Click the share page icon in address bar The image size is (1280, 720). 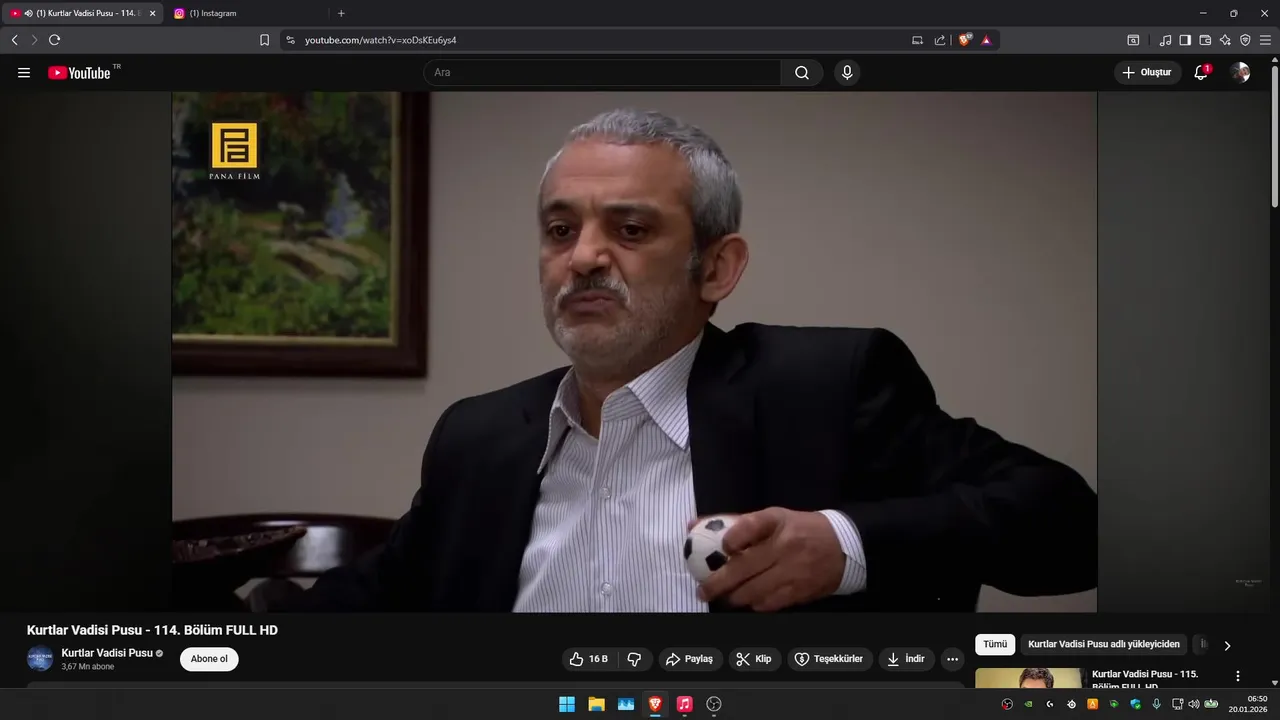[940, 40]
